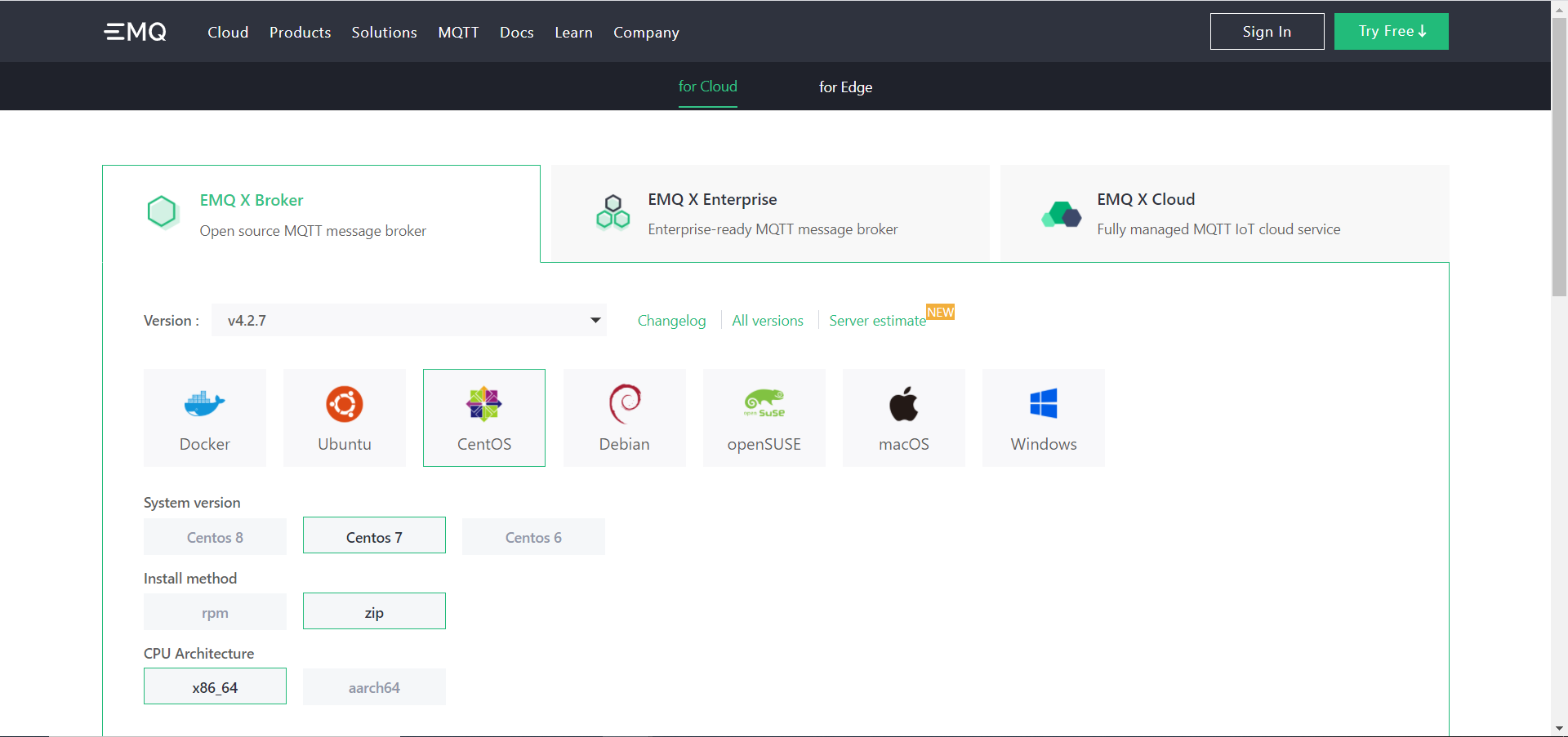The image size is (1568, 737).
Task: Open the Learn nav menu
Action: coord(573,33)
